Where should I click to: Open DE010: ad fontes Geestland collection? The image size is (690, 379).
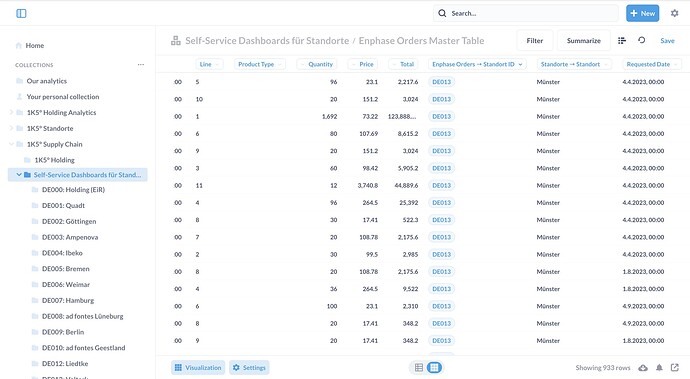pos(84,348)
